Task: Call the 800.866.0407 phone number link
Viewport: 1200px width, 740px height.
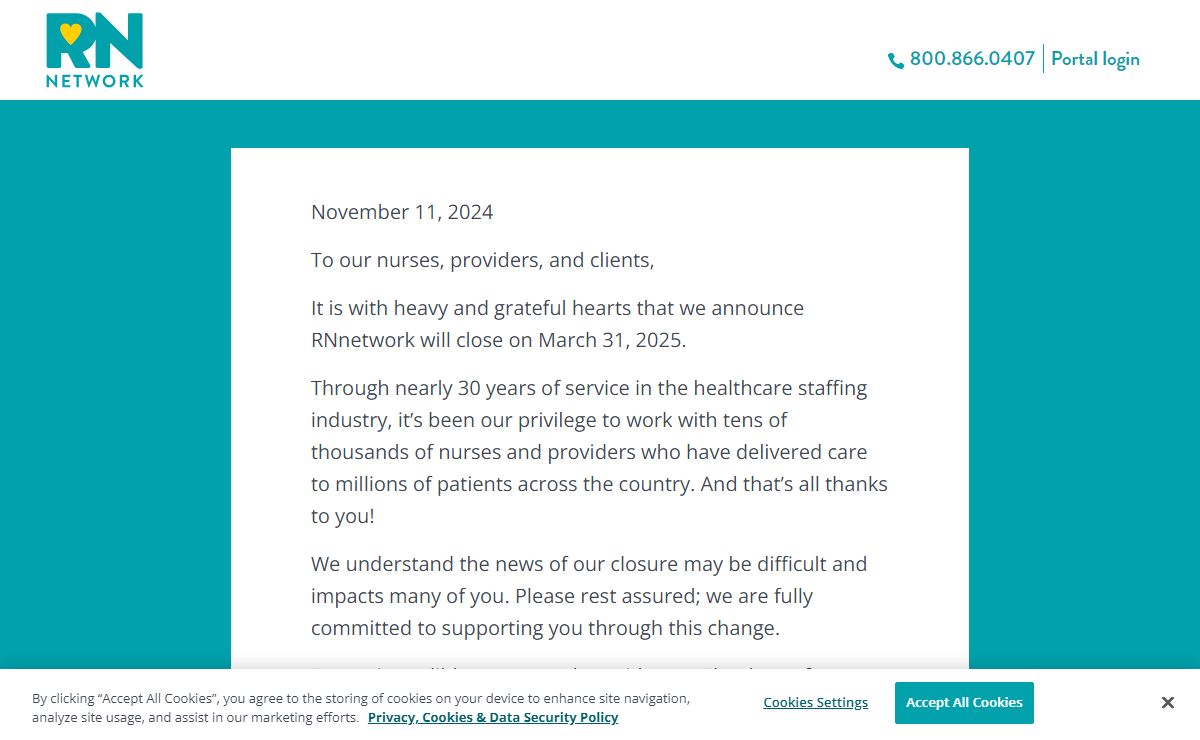Action: click(971, 59)
